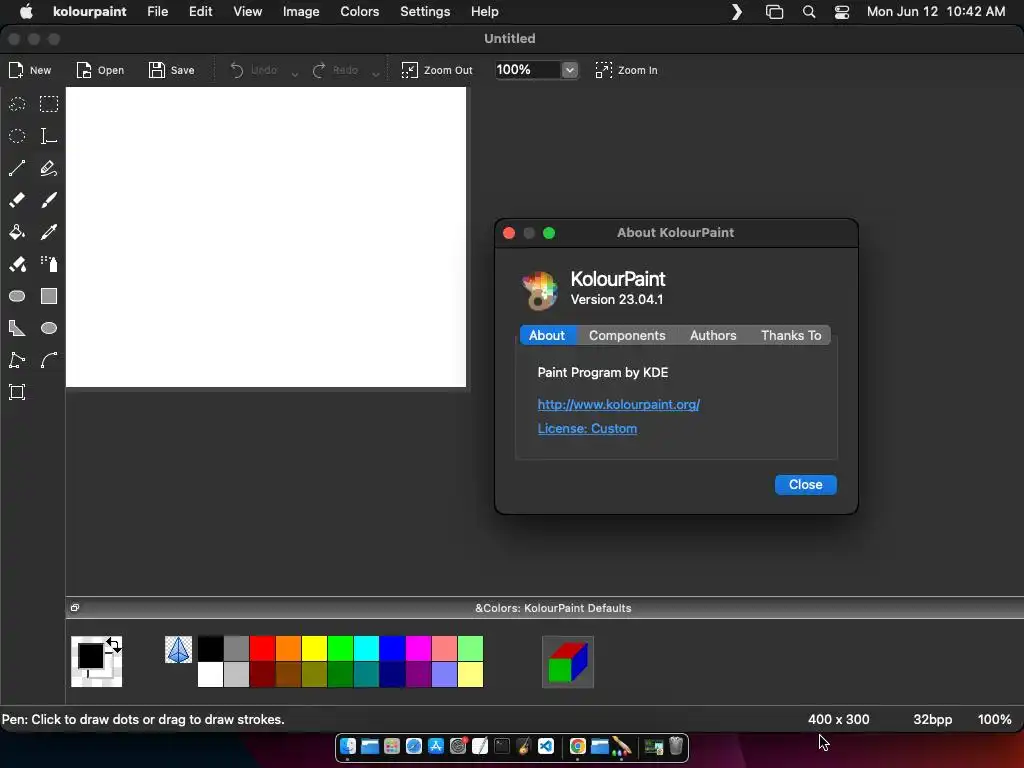
Task: Open the License: Custom link
Action: [x=587, y=428]
